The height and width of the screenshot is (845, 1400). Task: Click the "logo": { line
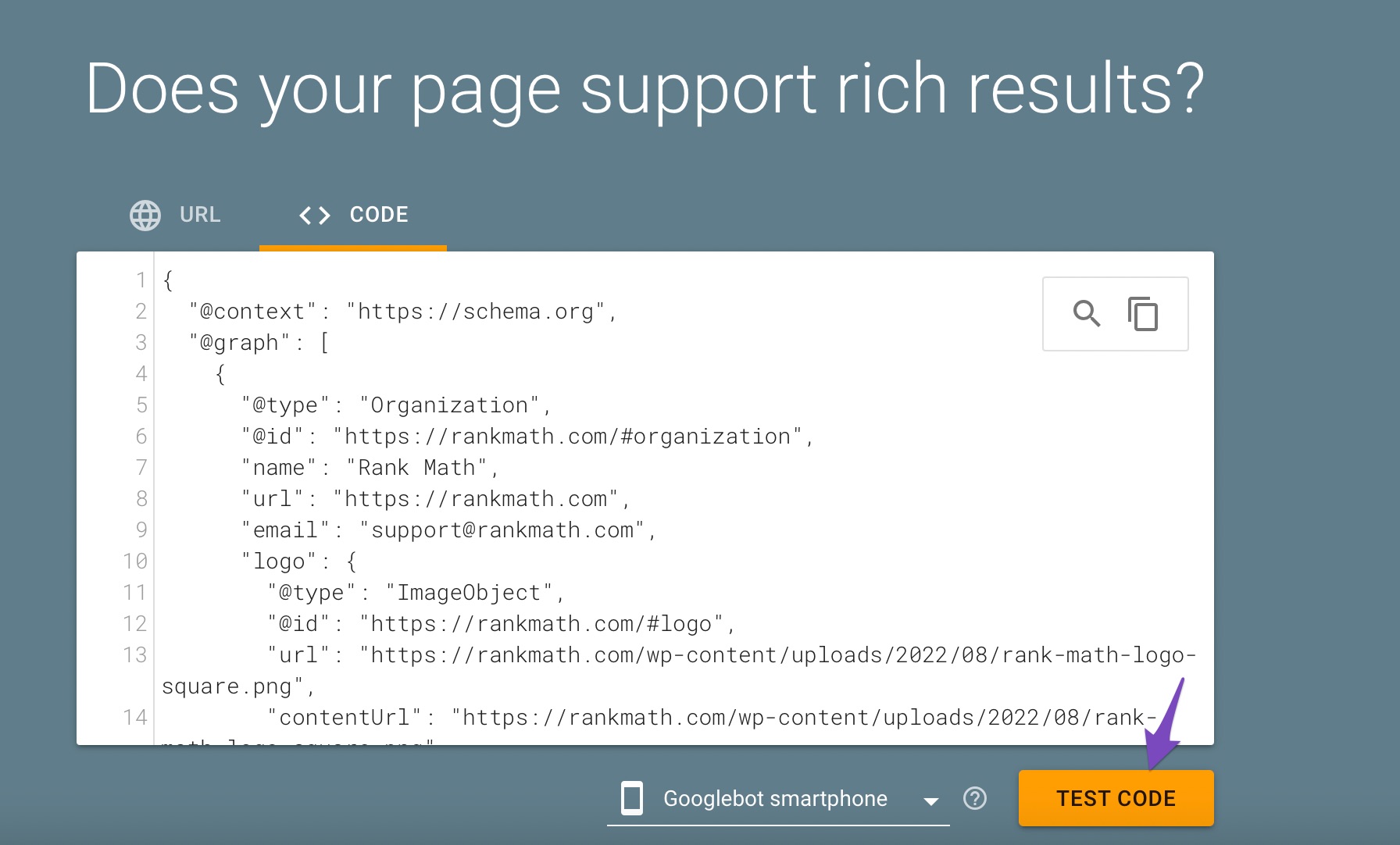pyautogui.click(x=299, y=561)
